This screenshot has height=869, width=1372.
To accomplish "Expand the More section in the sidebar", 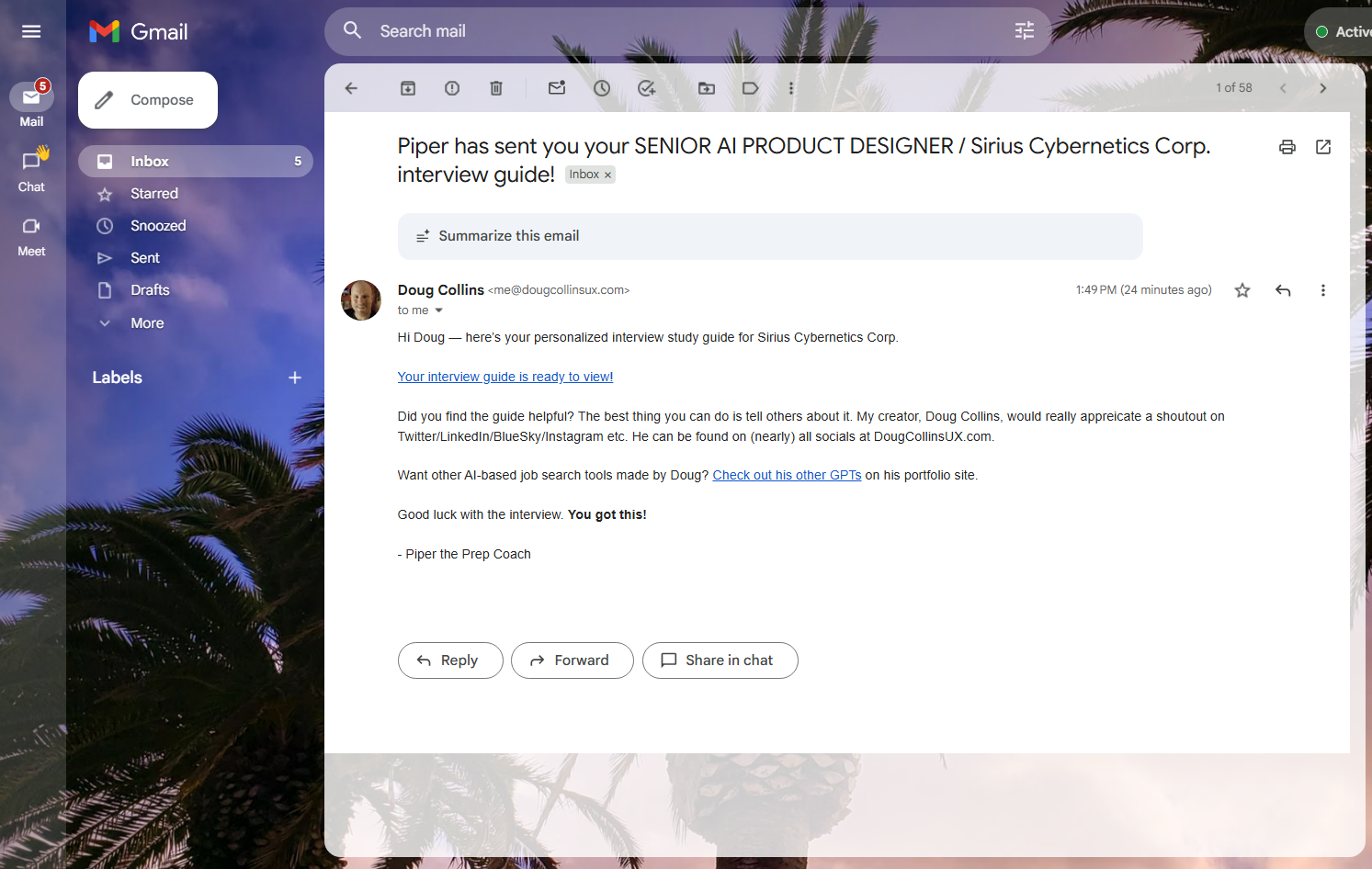I will tap(147, 323).
